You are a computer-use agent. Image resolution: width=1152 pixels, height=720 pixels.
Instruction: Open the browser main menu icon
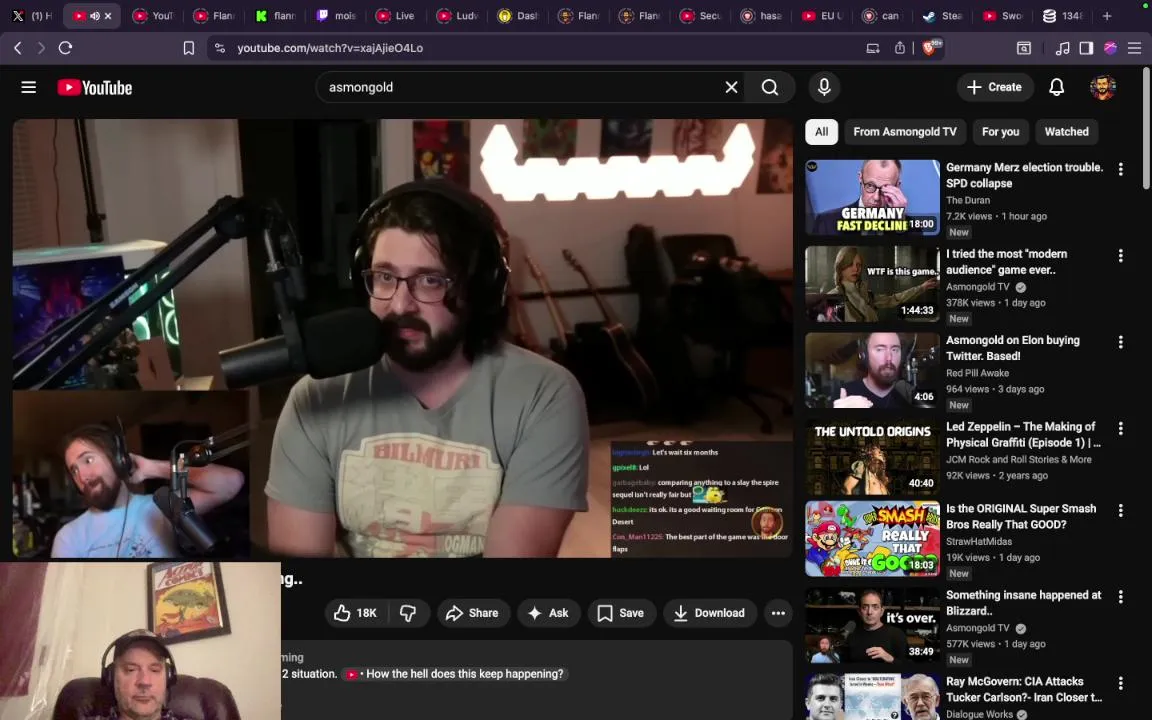(1134, 48)
